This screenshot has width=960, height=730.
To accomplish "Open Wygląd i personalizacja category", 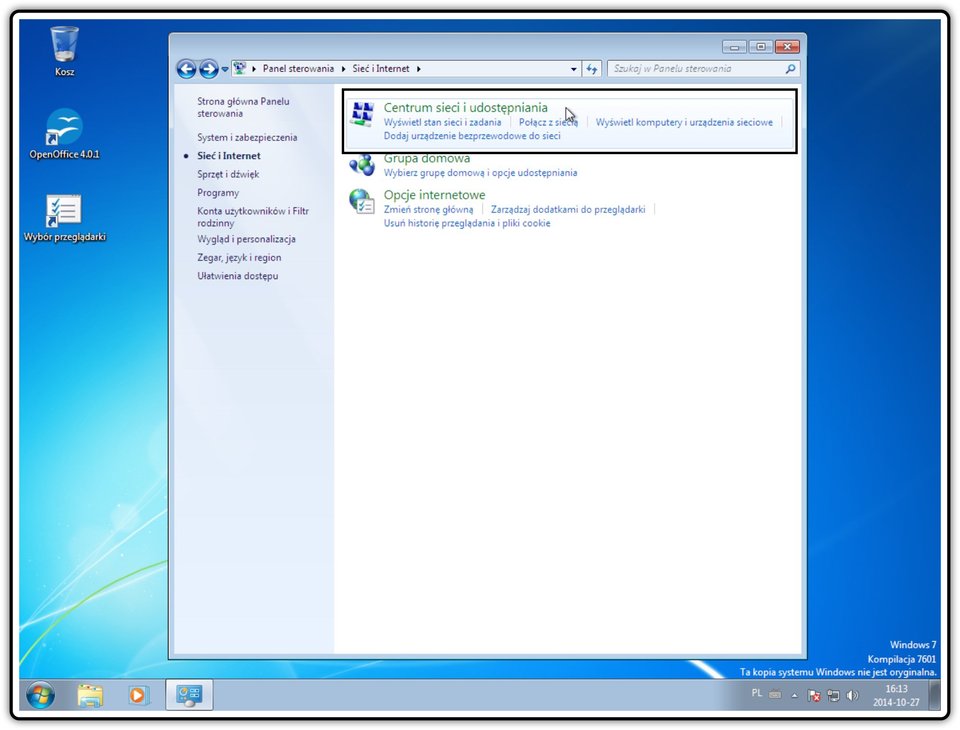I will coord(246,239).
